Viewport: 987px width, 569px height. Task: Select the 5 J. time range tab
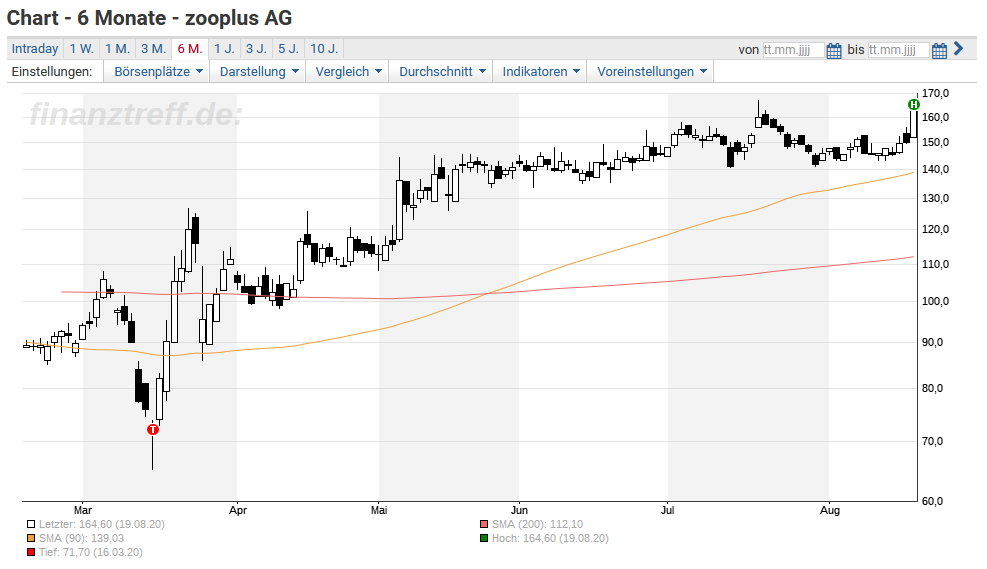tap(288, 48)
